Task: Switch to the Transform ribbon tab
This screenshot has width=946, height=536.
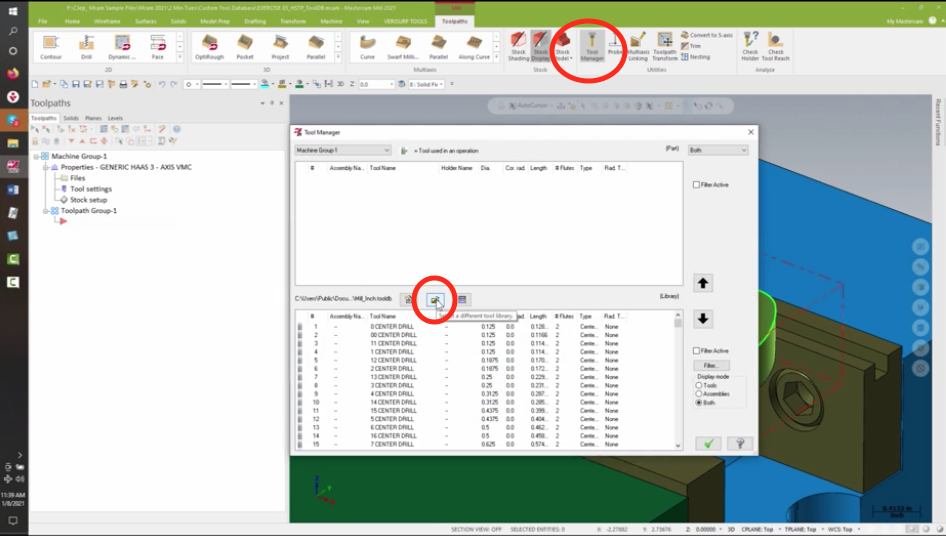Action: pos(293,21)
